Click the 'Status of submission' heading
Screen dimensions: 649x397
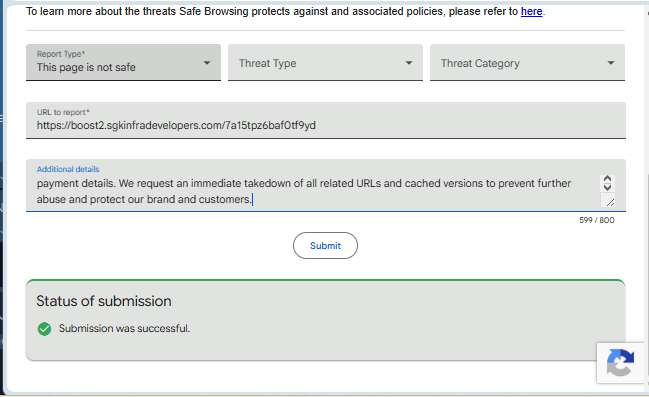point(103,301)
